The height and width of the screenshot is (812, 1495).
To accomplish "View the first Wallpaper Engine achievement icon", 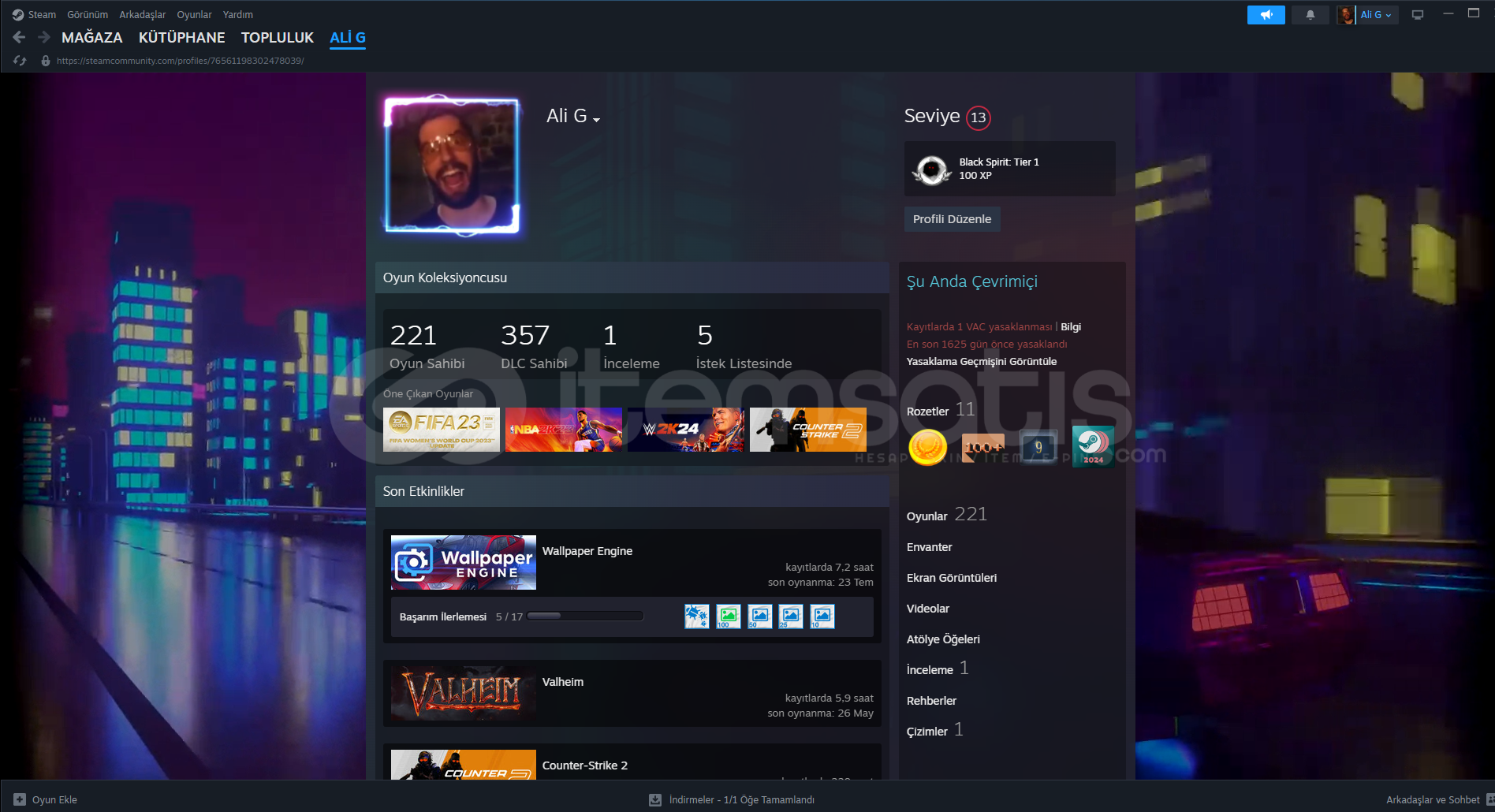I will [697, 616].
